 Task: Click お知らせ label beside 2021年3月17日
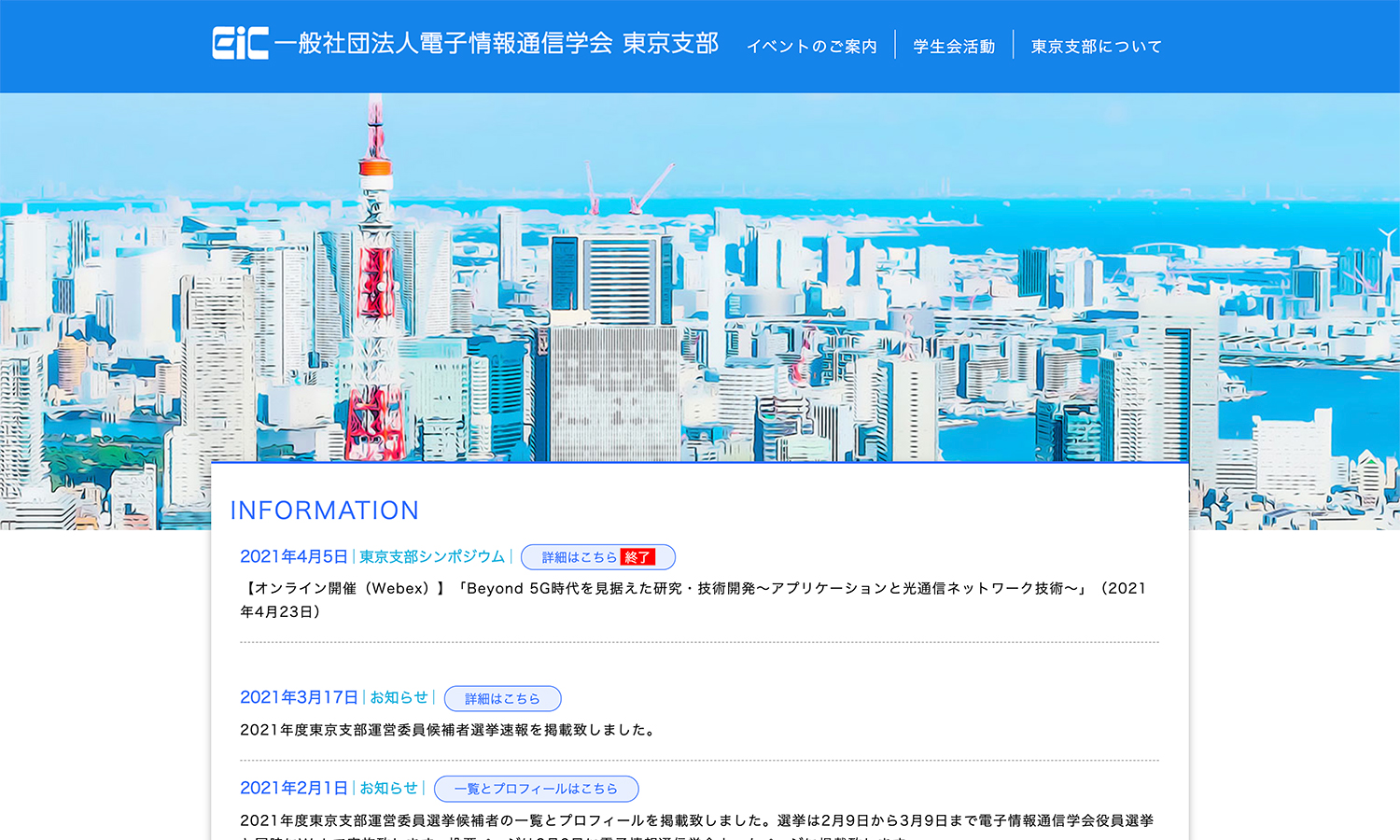399,698
